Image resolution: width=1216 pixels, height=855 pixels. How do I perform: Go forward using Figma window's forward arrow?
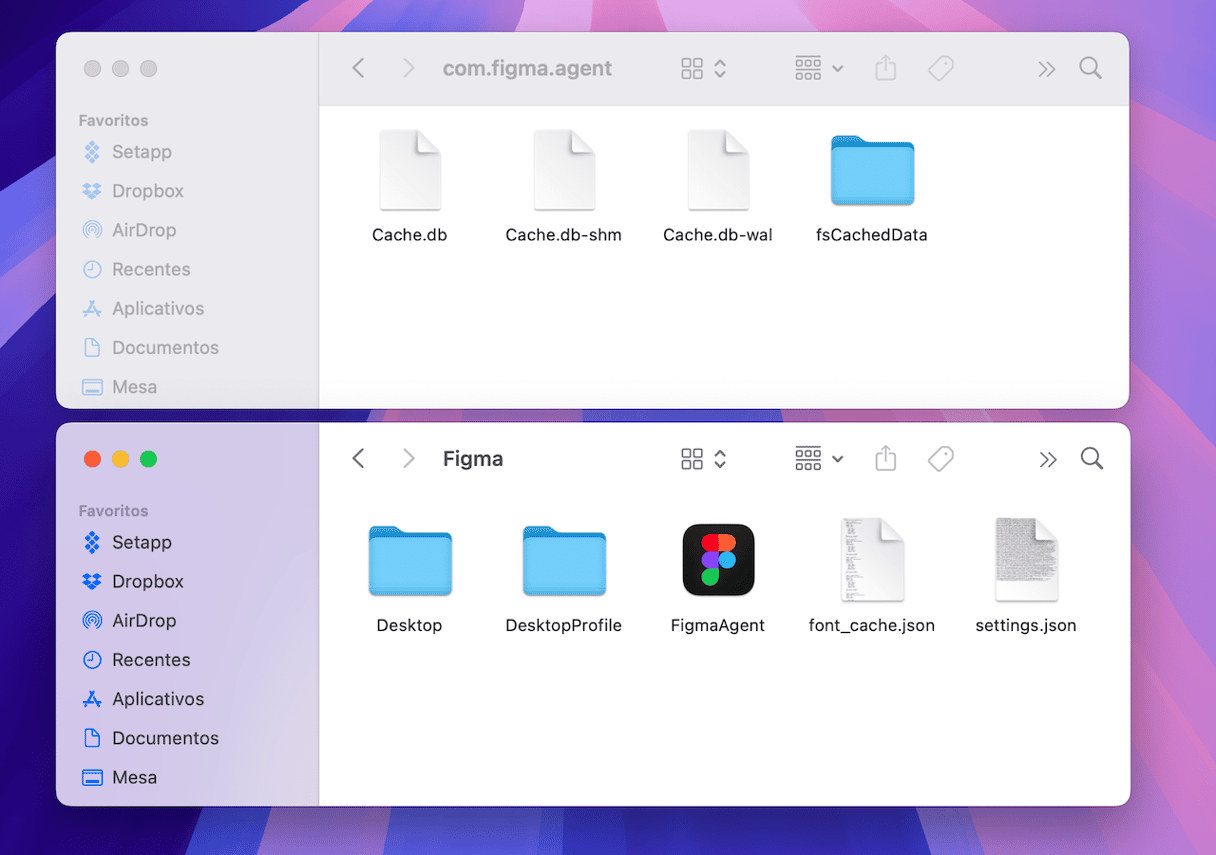tap(408, 459)
